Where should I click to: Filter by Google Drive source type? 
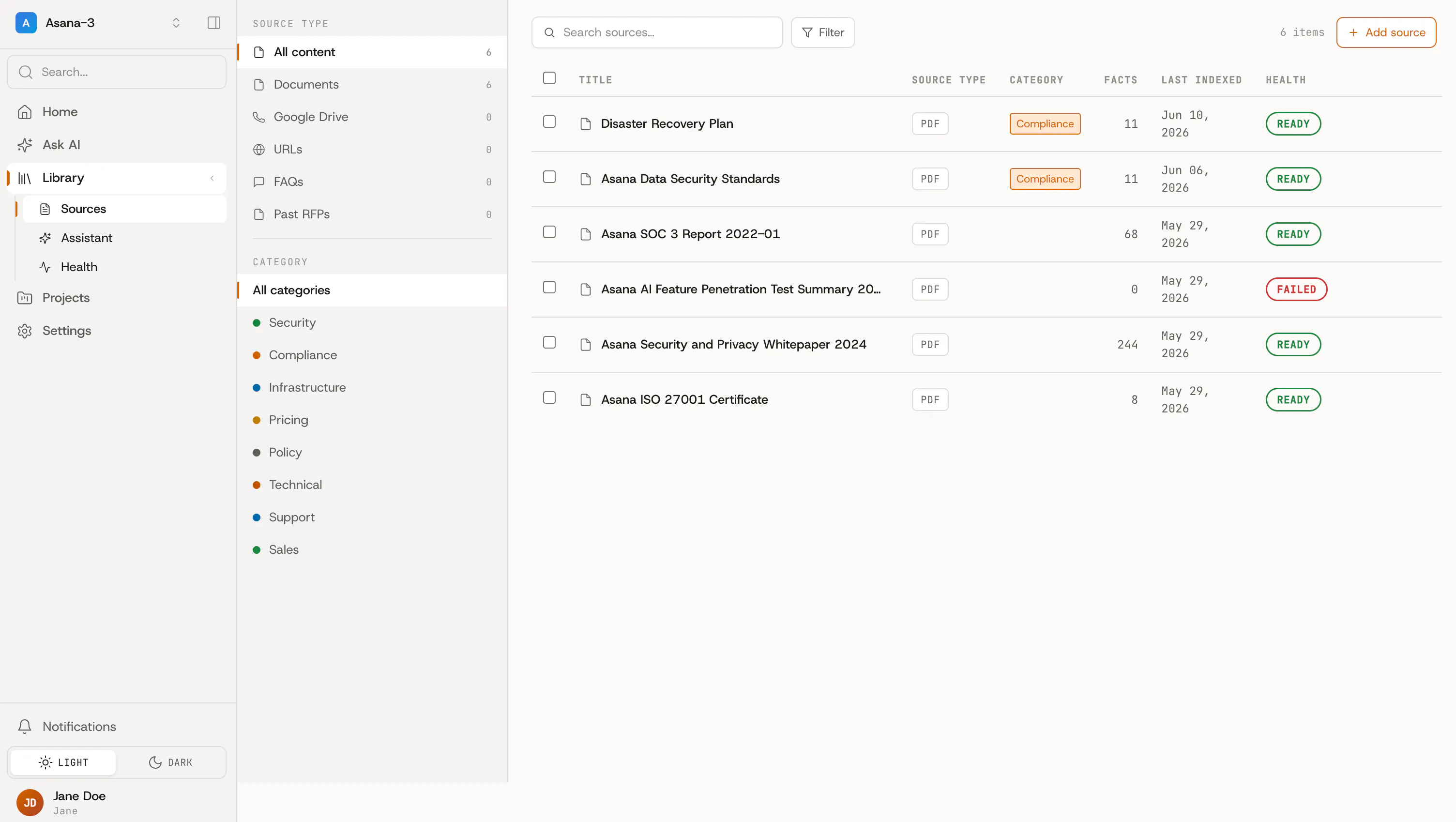(372, 117)
